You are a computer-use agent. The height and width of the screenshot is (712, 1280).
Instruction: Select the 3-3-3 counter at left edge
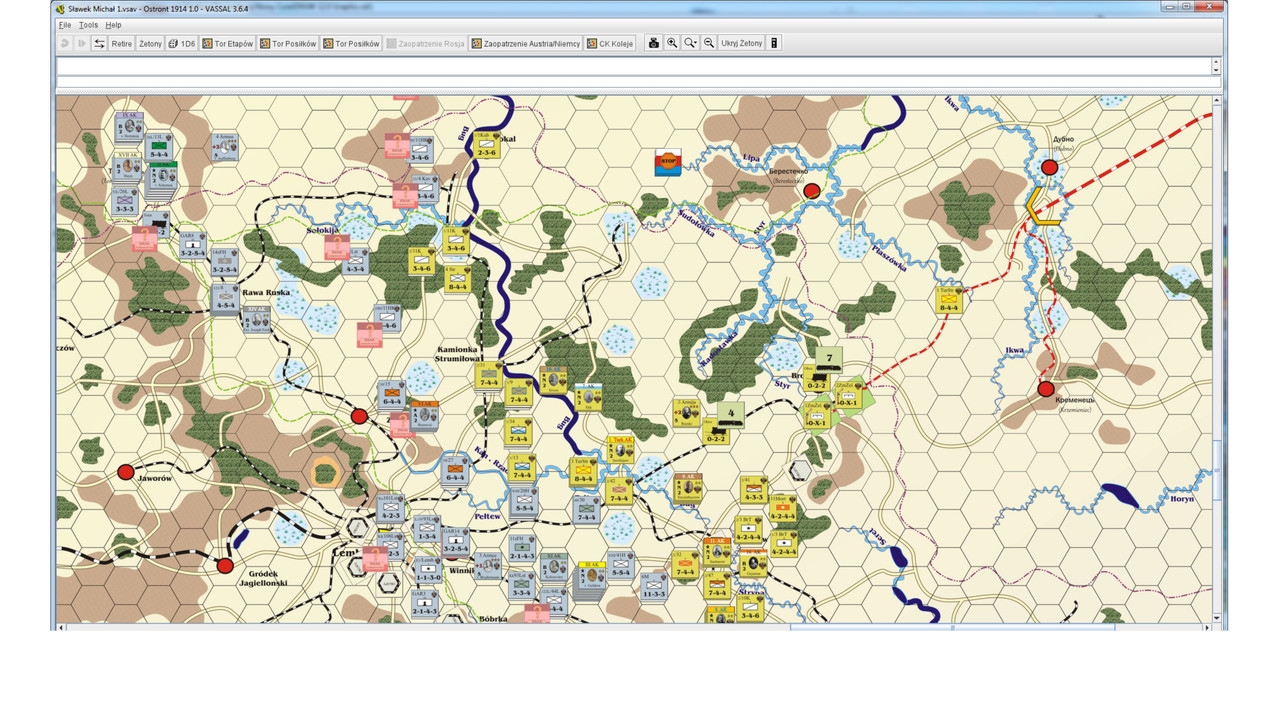(x=125, y=202)
